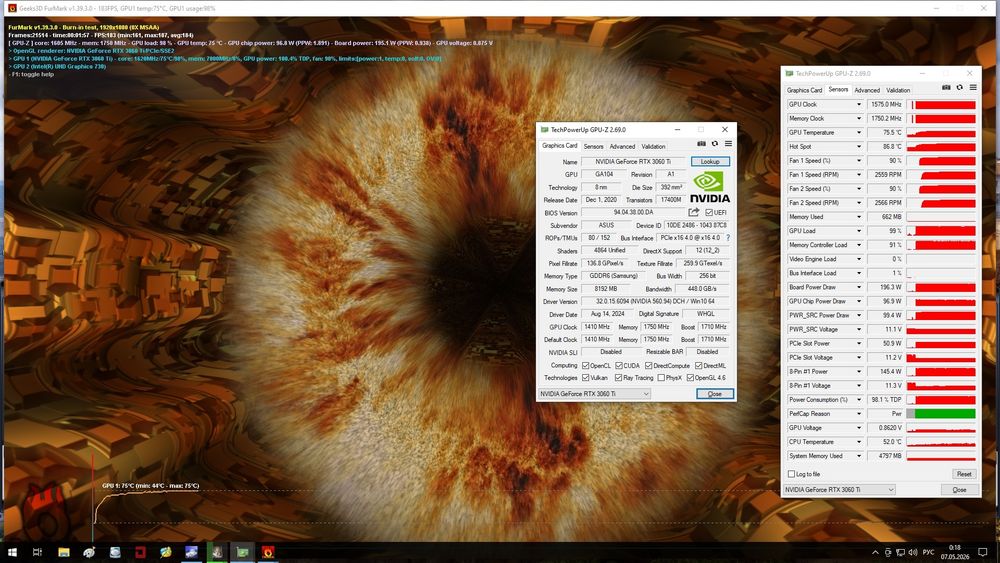Screen dimensions: 1000x563
Task: Click the red square taskbar icon
Action: point(140,552)
